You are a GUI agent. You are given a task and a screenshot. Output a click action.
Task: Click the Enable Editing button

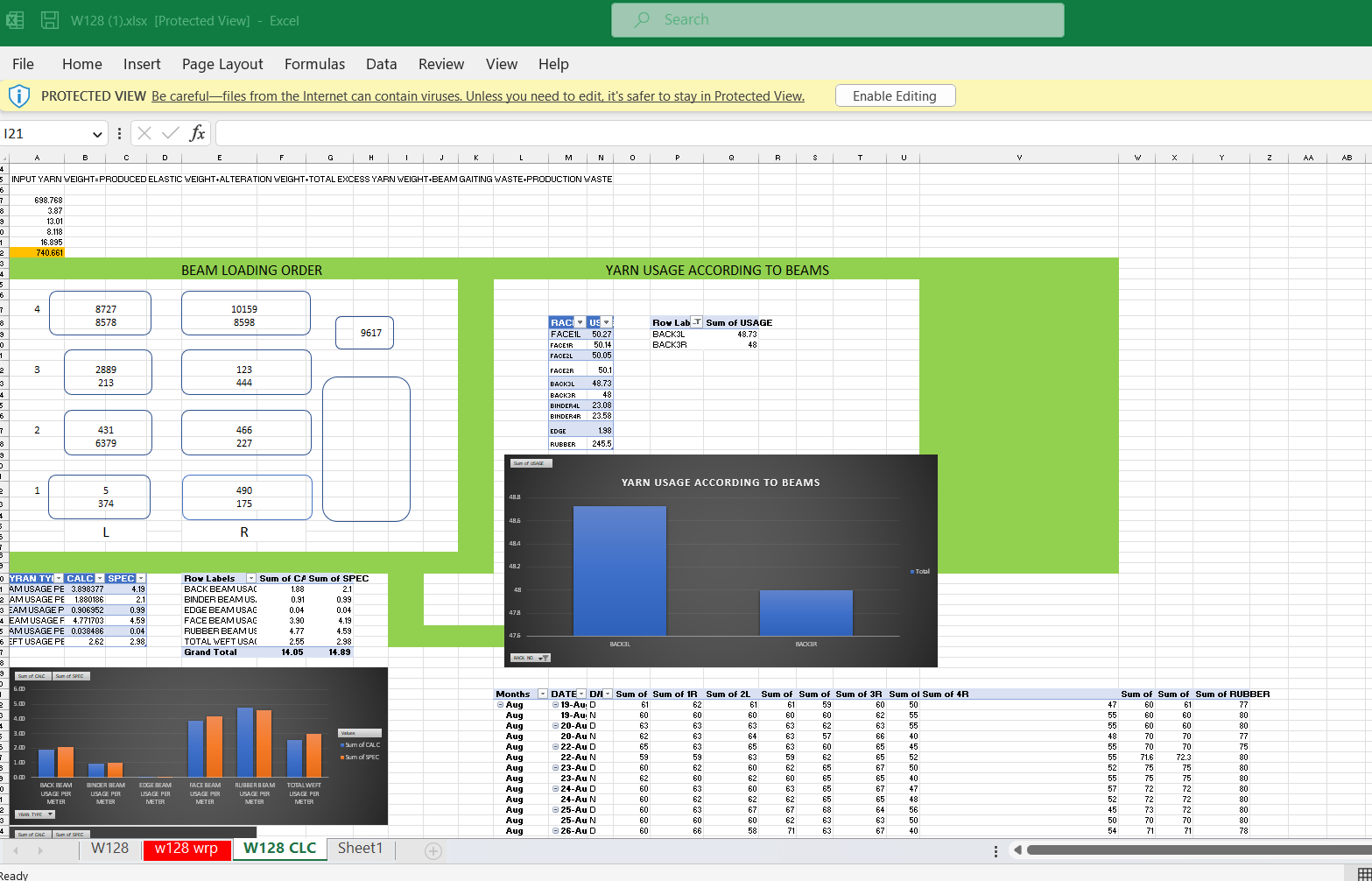(895, 96)
